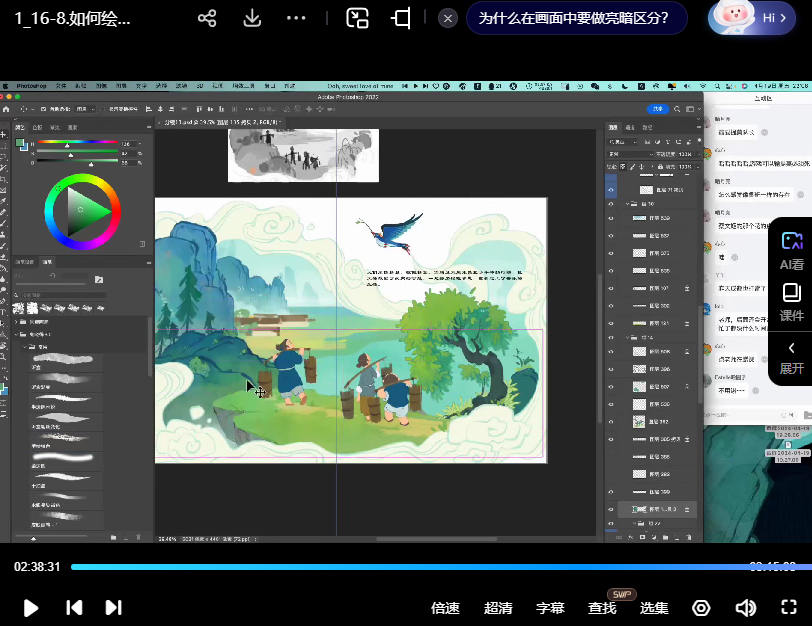Screen dimensions: 812x626
Task: Toggle fullscreen video mode
Action: (x=788, y=608)
